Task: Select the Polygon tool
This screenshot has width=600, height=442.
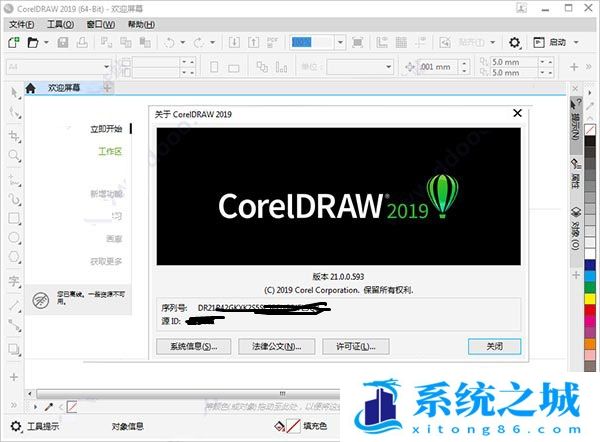Action: [15, 257]
